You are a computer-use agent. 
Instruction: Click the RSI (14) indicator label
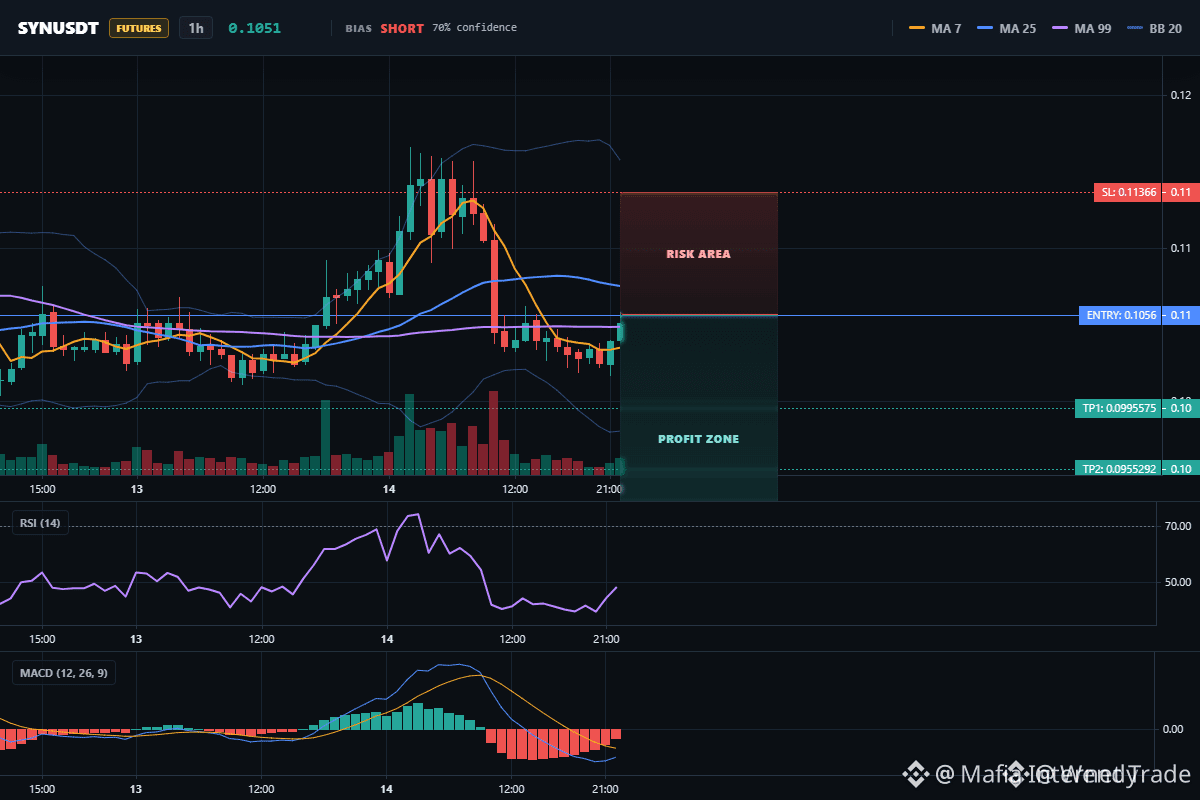(x=40, y=522)
